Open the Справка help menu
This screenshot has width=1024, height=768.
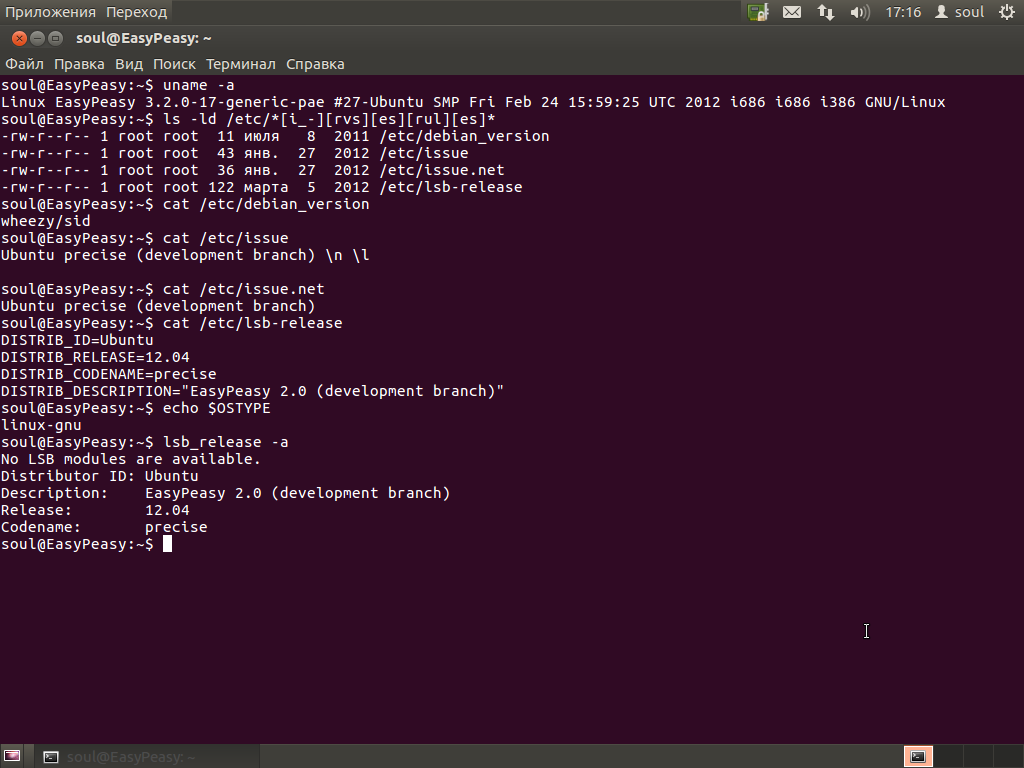coord(315,64)
